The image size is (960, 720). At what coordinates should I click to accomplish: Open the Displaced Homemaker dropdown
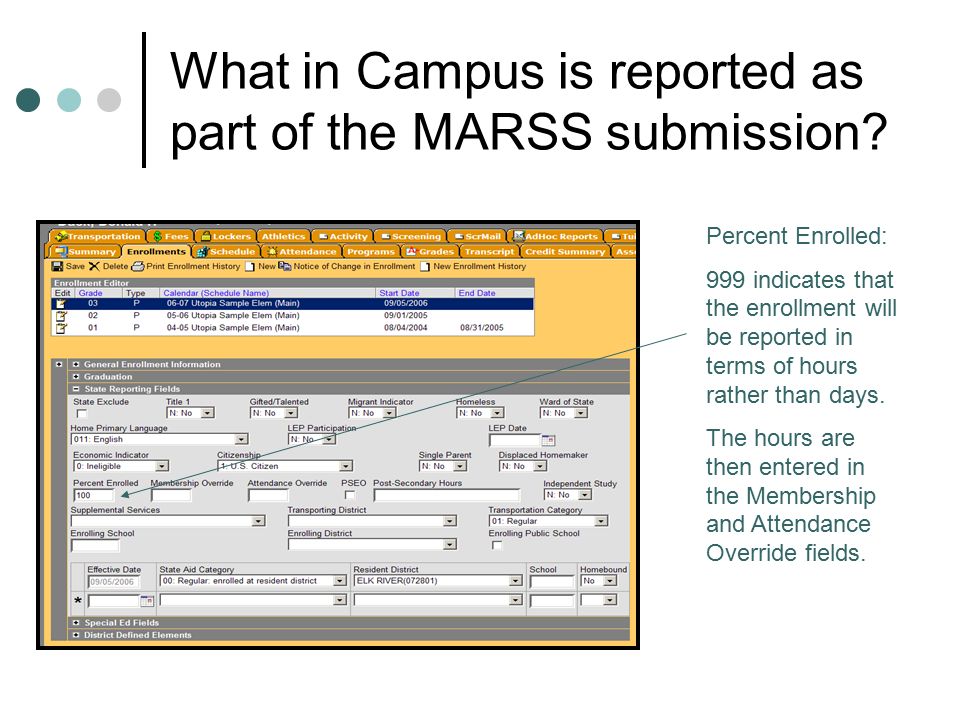(x=539, y=467)
